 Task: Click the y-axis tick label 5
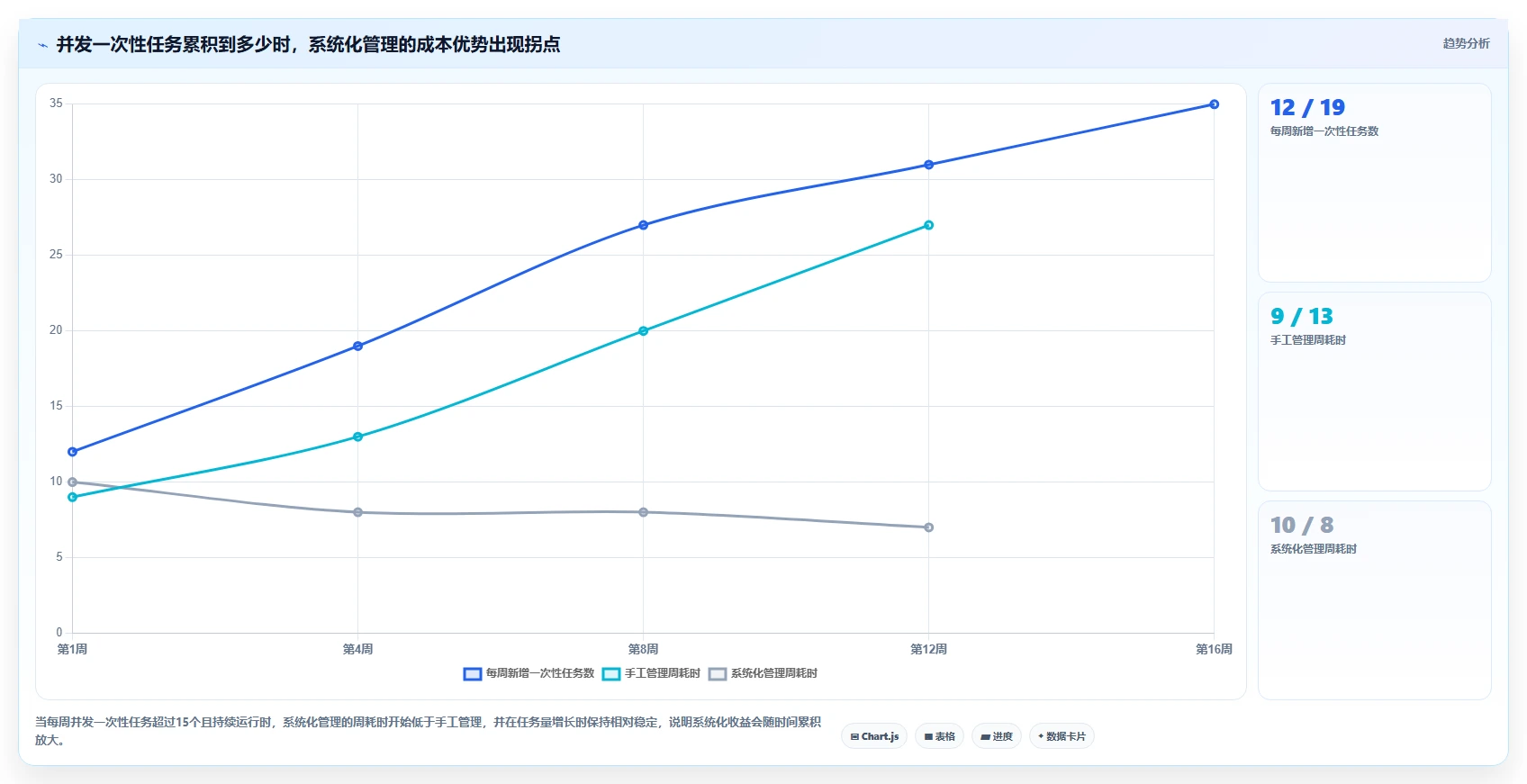point(59,557)
